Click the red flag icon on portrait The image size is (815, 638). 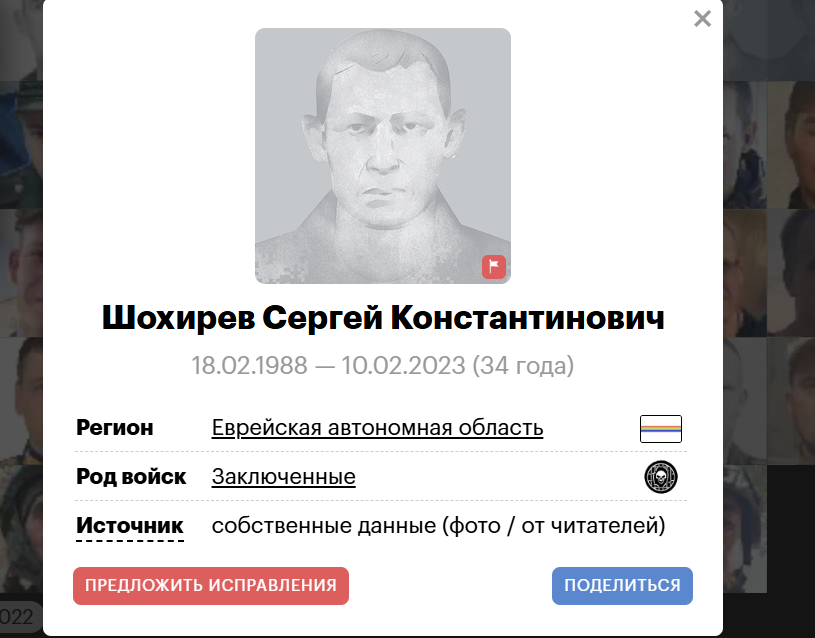(x=493, y=267)
